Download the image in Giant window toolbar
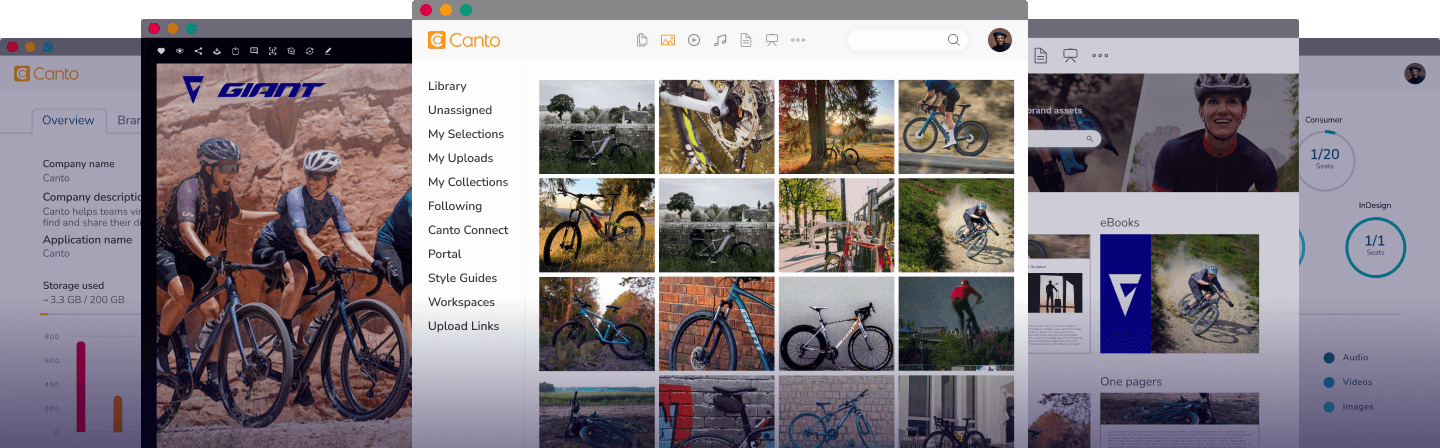Viewport: 1440px width, 448px height. (x=217, y=50)
